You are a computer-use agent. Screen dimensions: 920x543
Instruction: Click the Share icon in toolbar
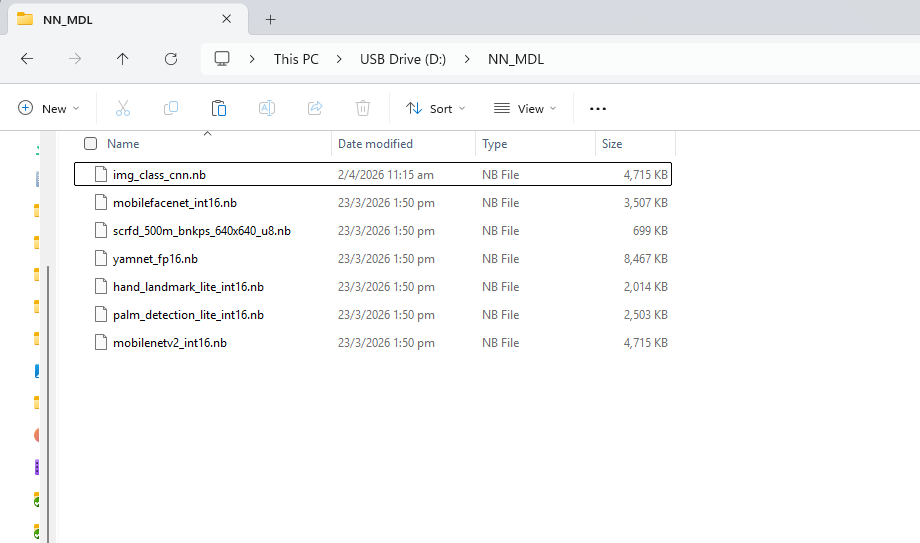pyautogui.click(x=315, y=108)
